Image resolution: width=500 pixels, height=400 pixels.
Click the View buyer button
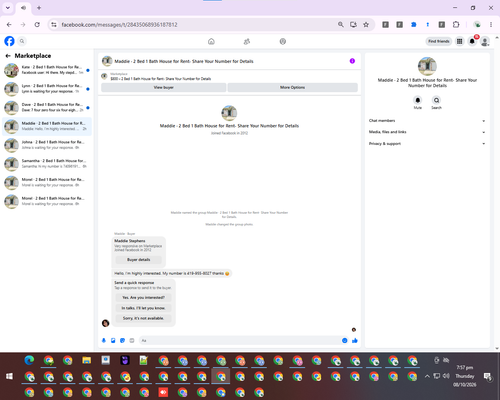[164, 87]
